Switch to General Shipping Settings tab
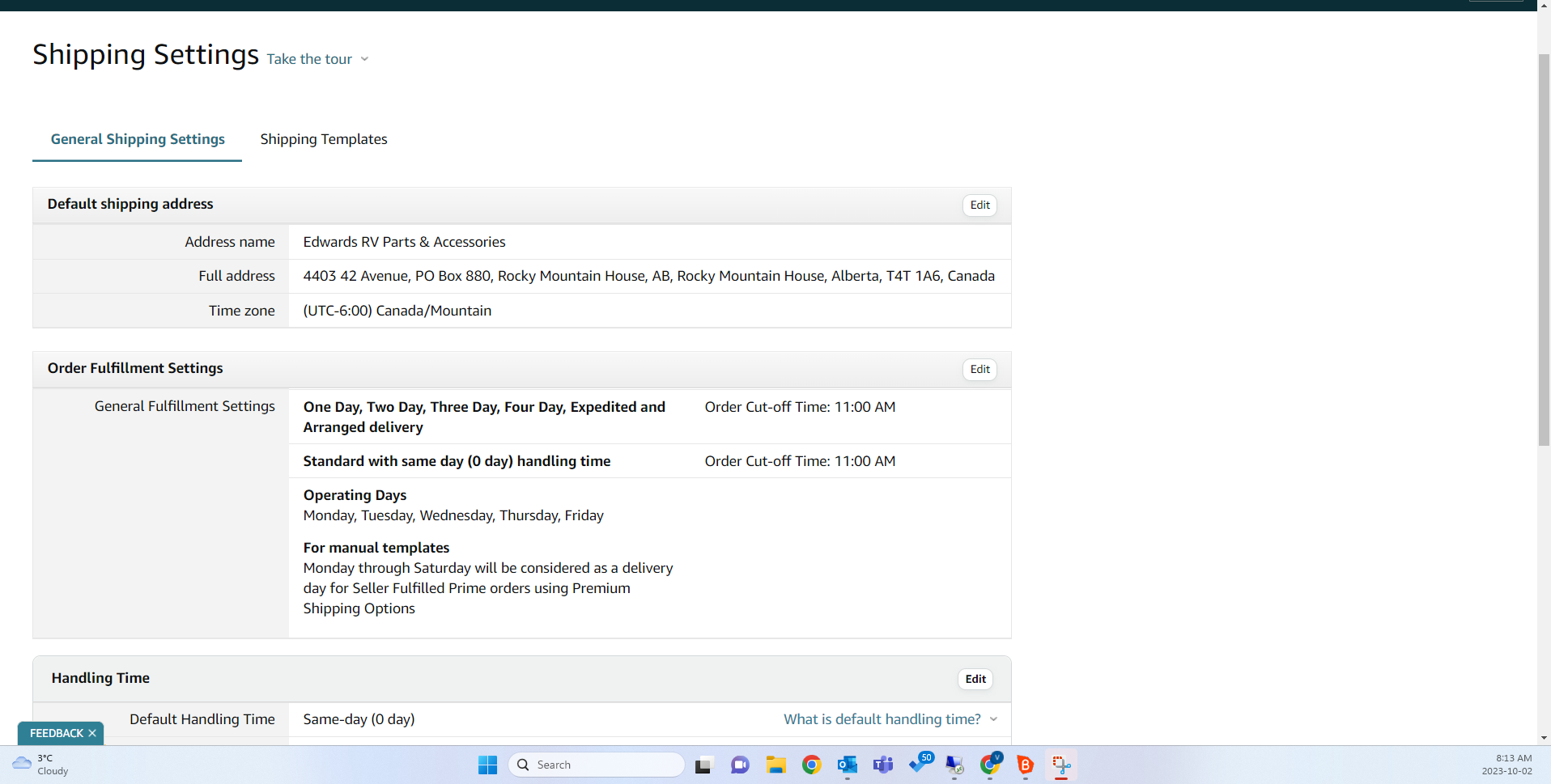This screenshot has height=784, width=1551. click(x=138, y=139)
